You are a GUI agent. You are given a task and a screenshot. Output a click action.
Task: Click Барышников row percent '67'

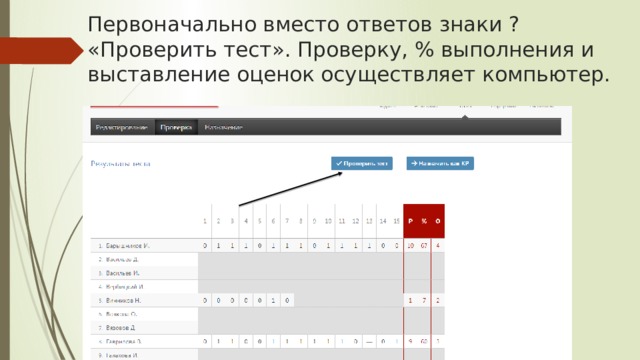coord(424,246)
